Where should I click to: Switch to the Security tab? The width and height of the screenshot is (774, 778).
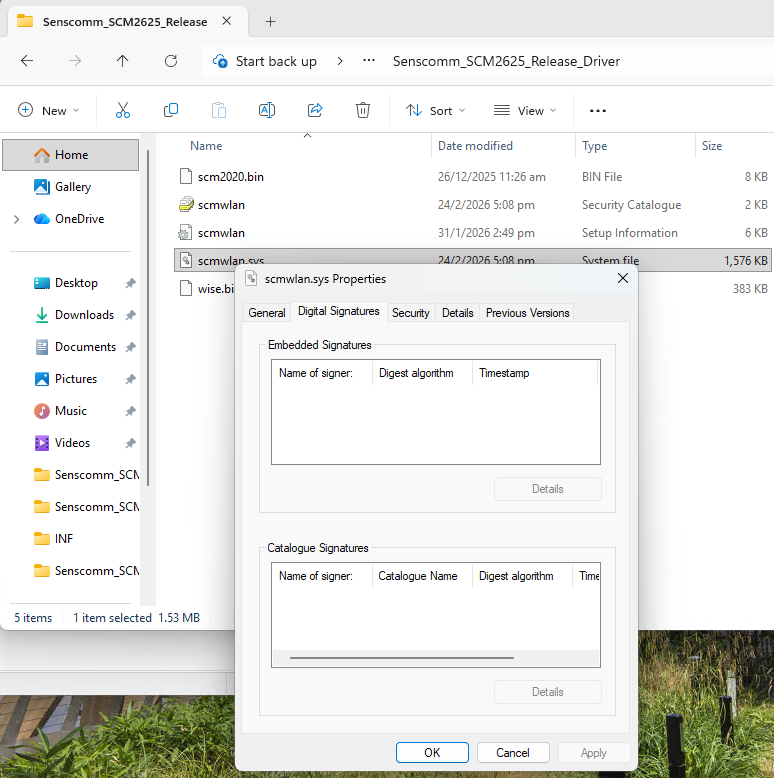410,313
